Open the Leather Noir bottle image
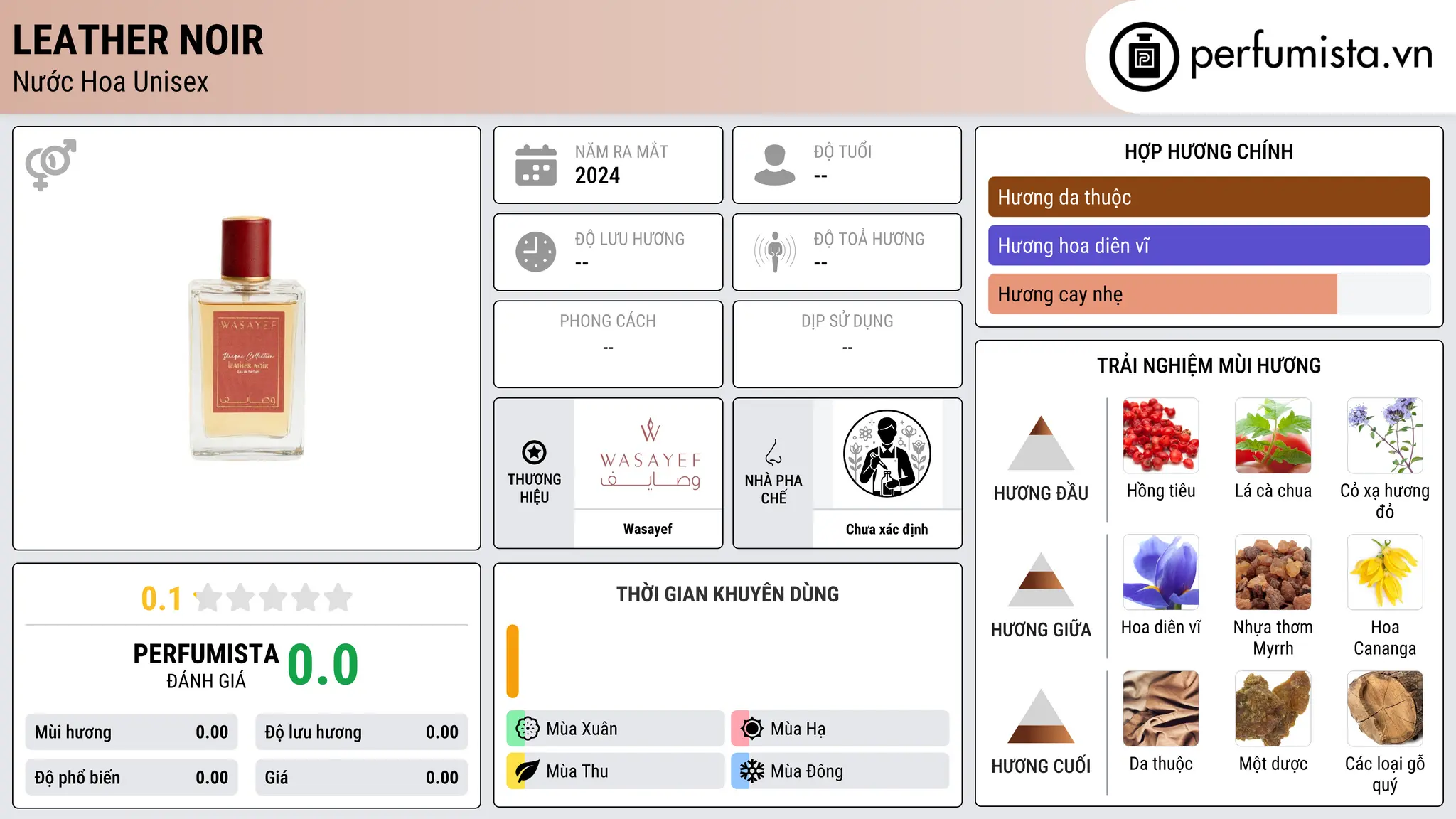1456x819 pixels. [247, 338]
